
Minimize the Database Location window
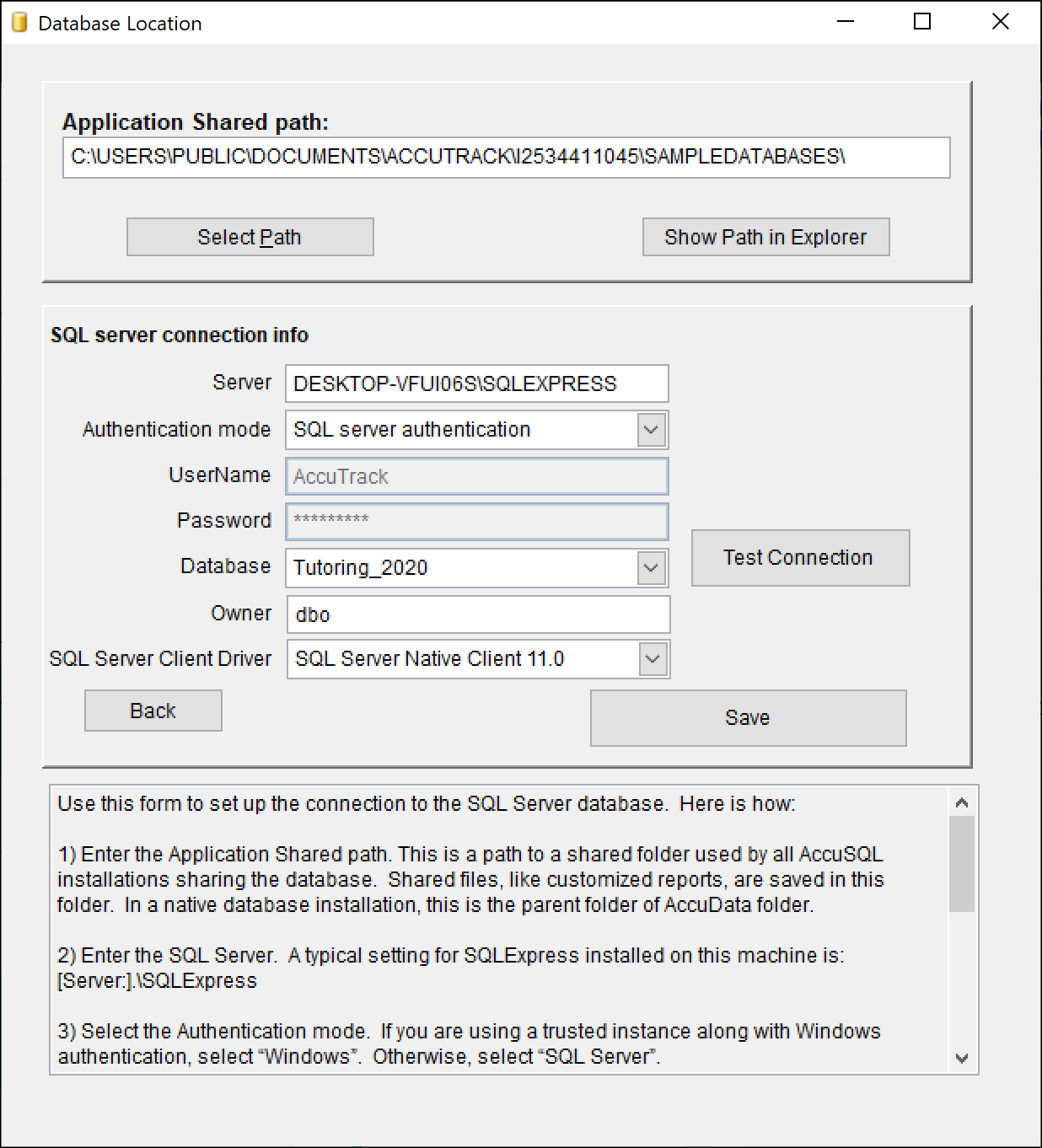[846, 22]
